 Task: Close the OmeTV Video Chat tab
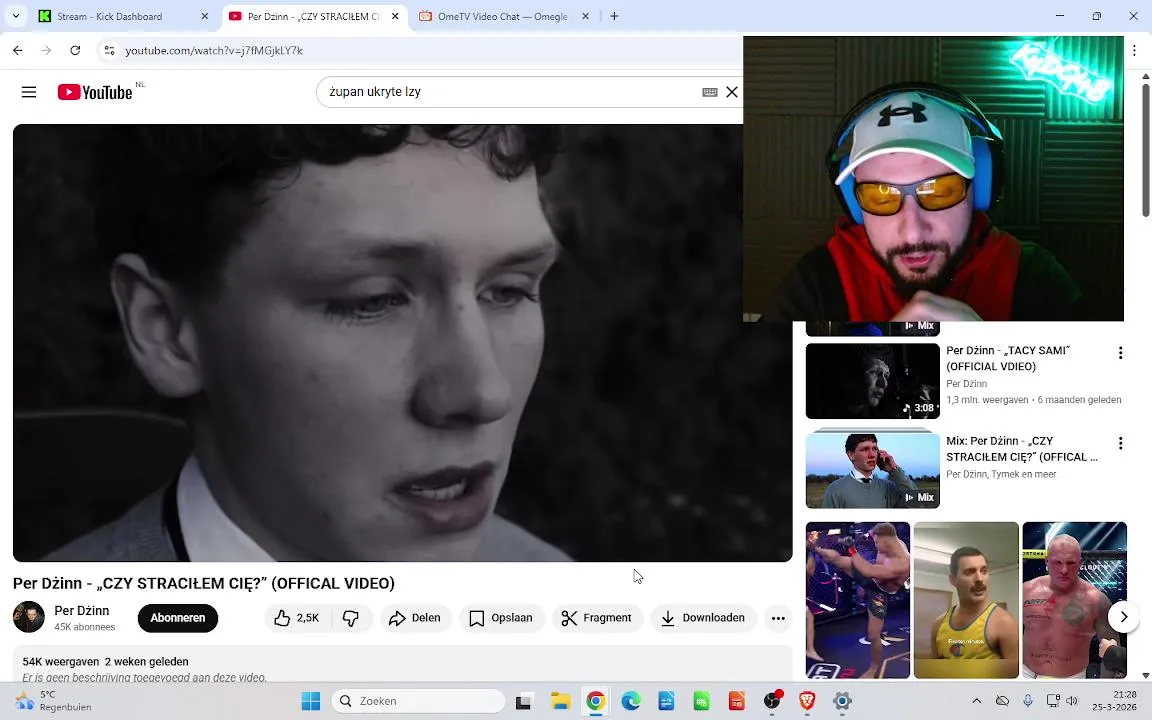click(586, 16)
